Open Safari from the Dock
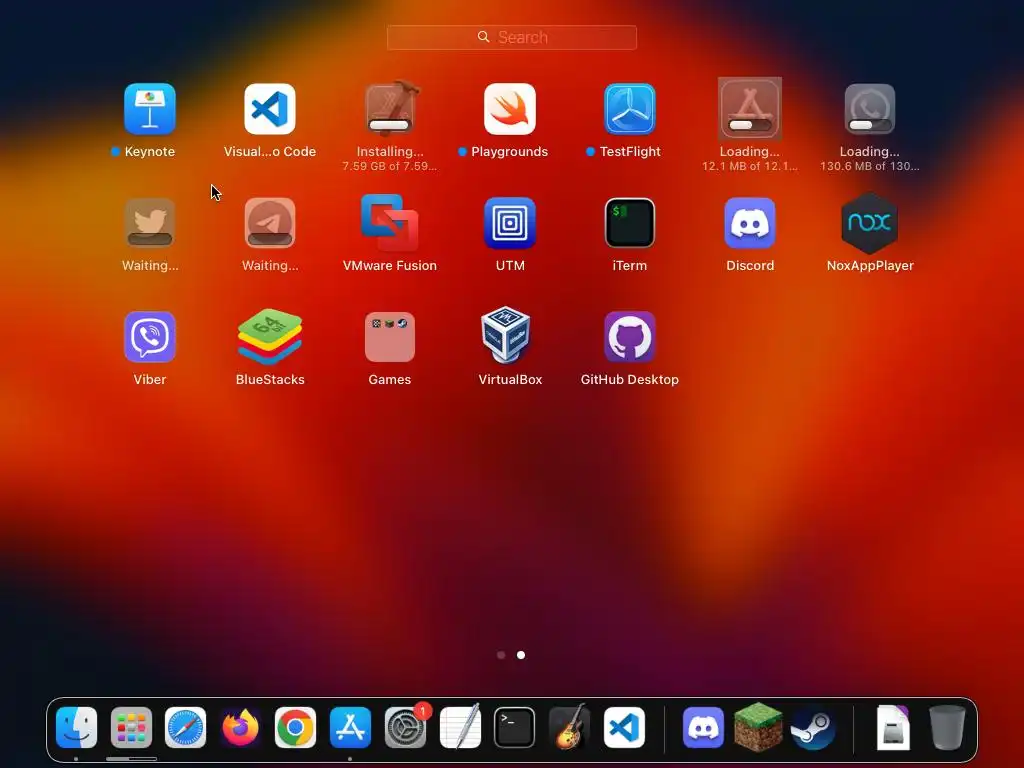Viewport: 1024px width, 768px height. pyautogui.click(x=185, y=728)
